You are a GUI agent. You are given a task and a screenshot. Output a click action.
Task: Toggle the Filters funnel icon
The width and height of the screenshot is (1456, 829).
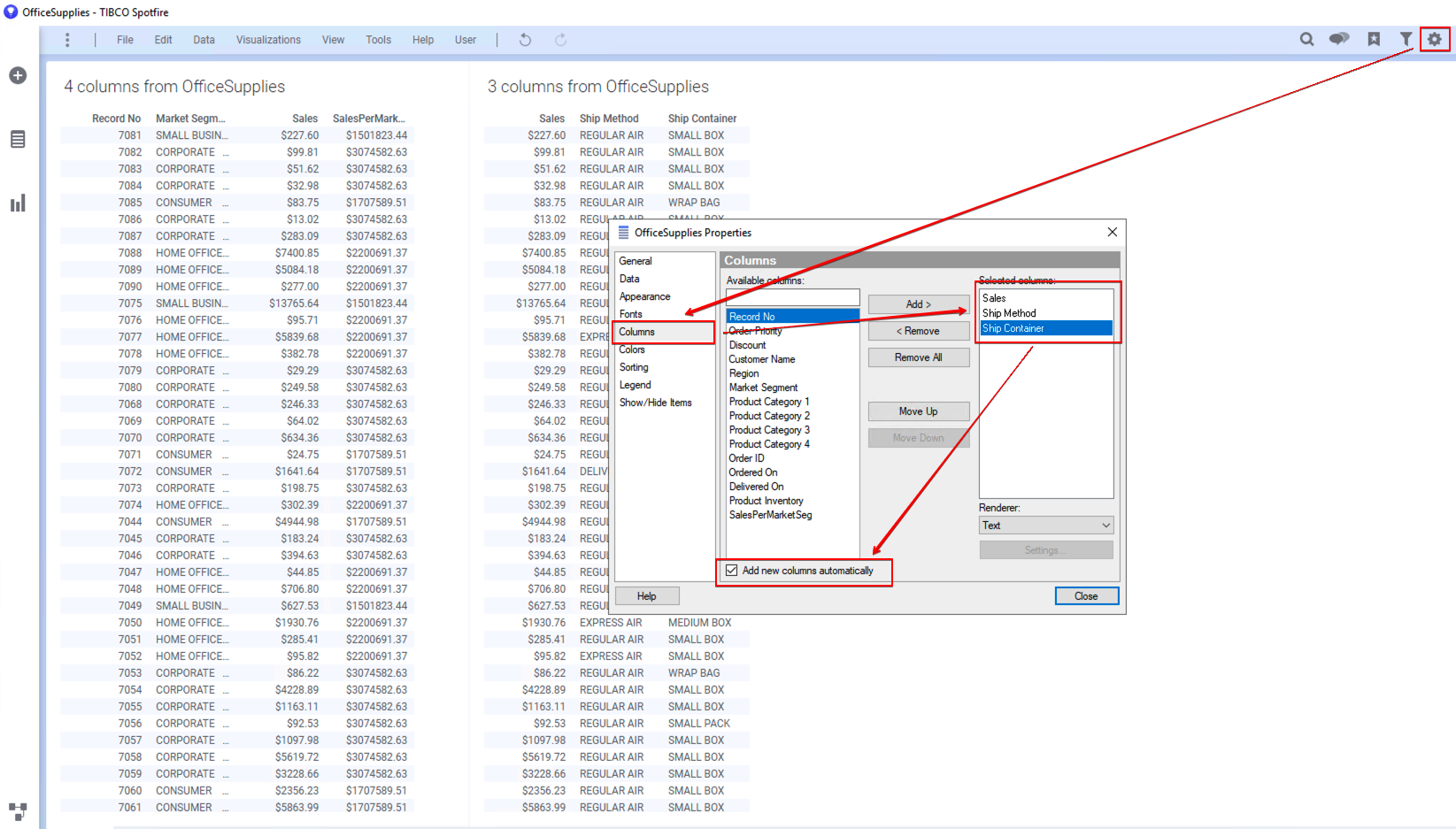click(x=1406, y=39)
